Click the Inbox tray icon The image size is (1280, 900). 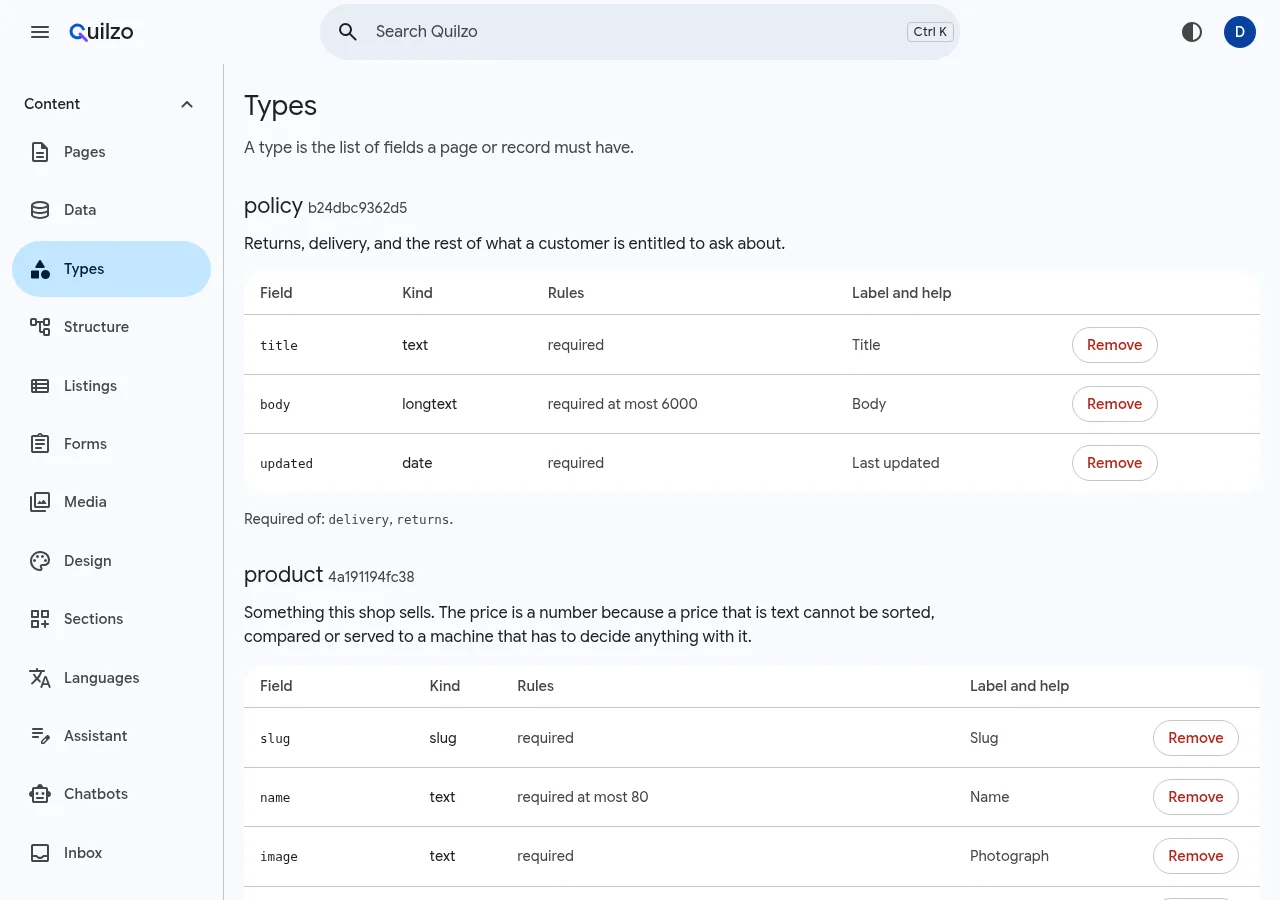[40, 853]
